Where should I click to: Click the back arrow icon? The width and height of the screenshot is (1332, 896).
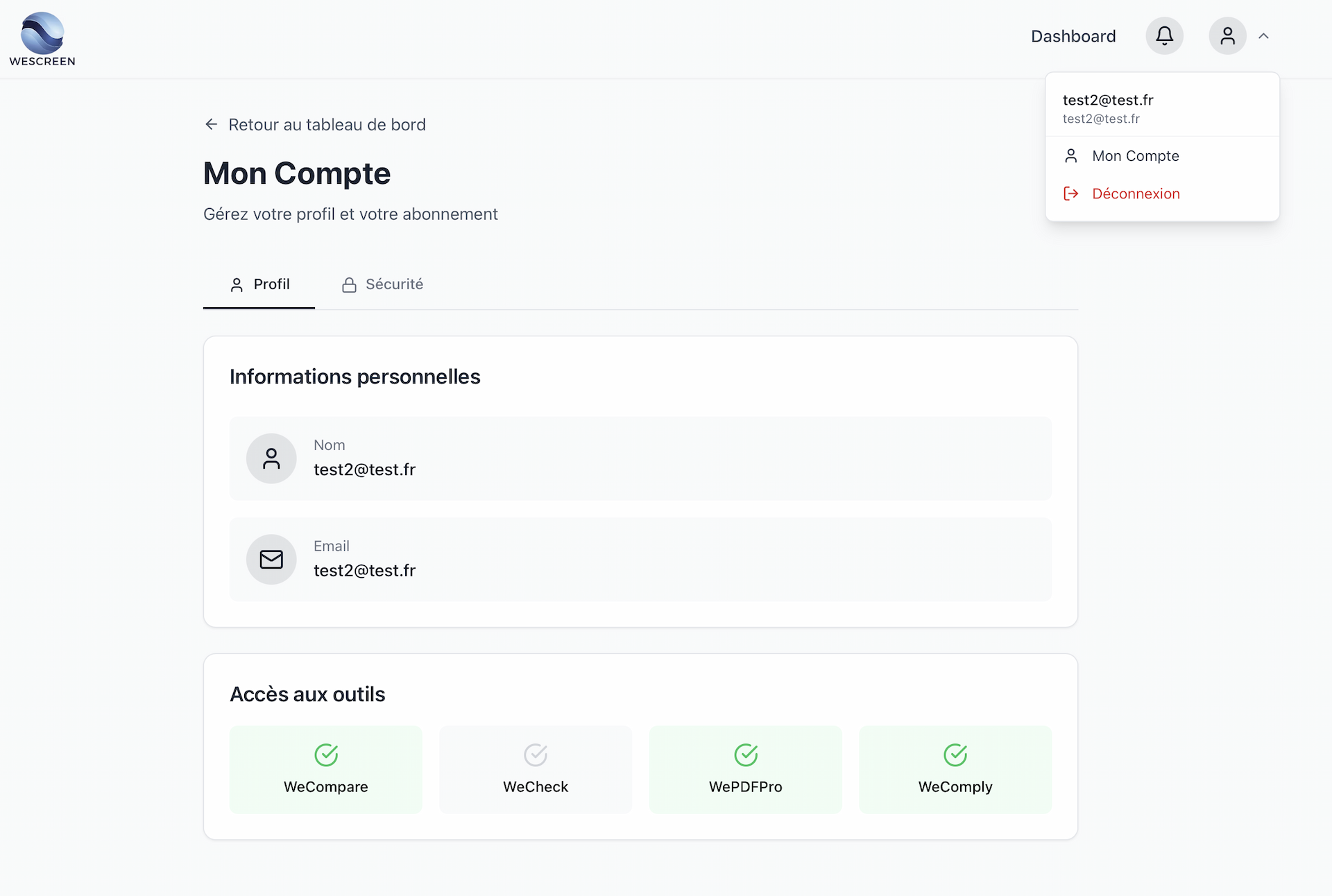click(x=211, y=124)
